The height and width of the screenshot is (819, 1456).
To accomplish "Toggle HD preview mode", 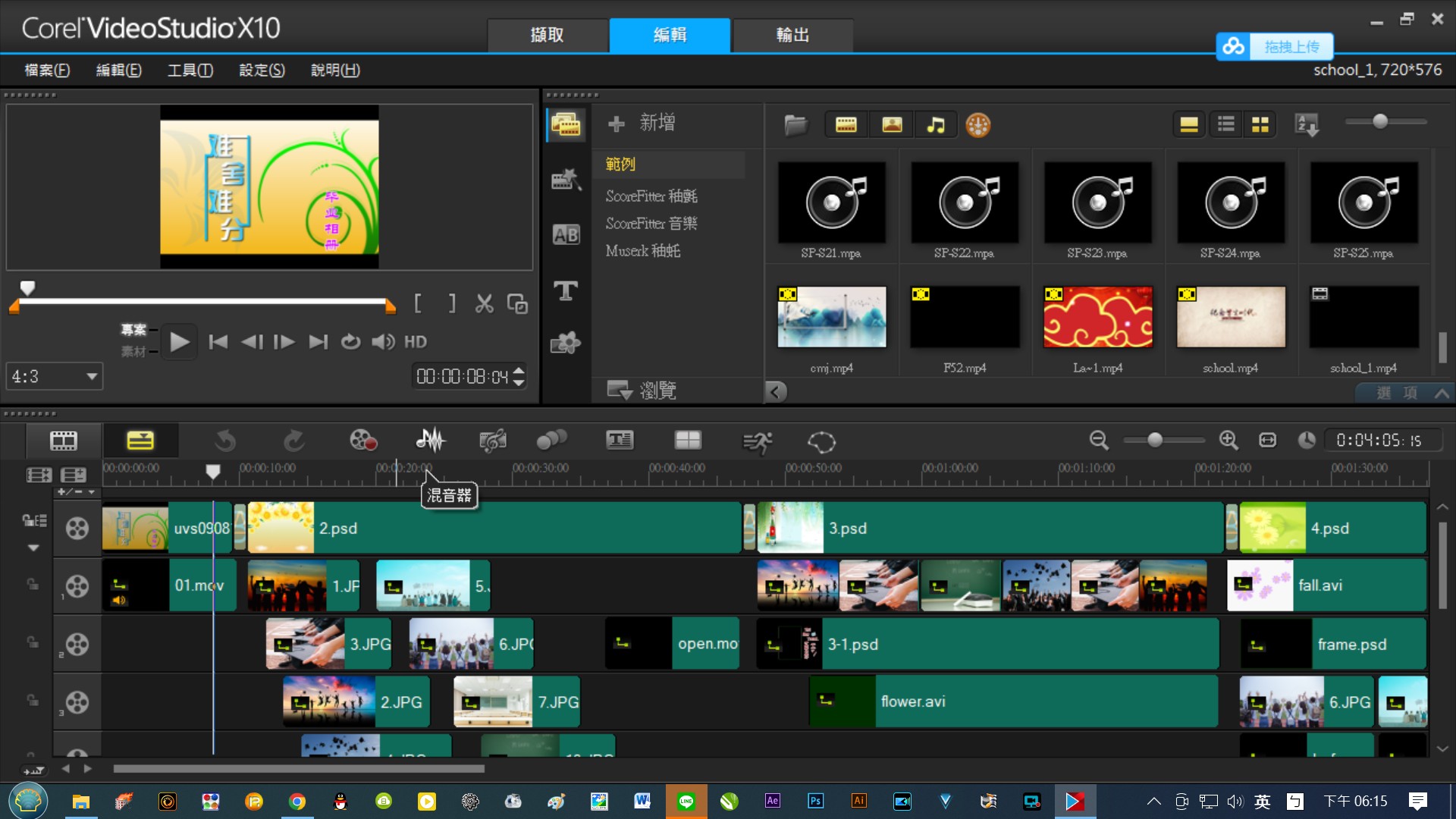I will coord(415,342).
